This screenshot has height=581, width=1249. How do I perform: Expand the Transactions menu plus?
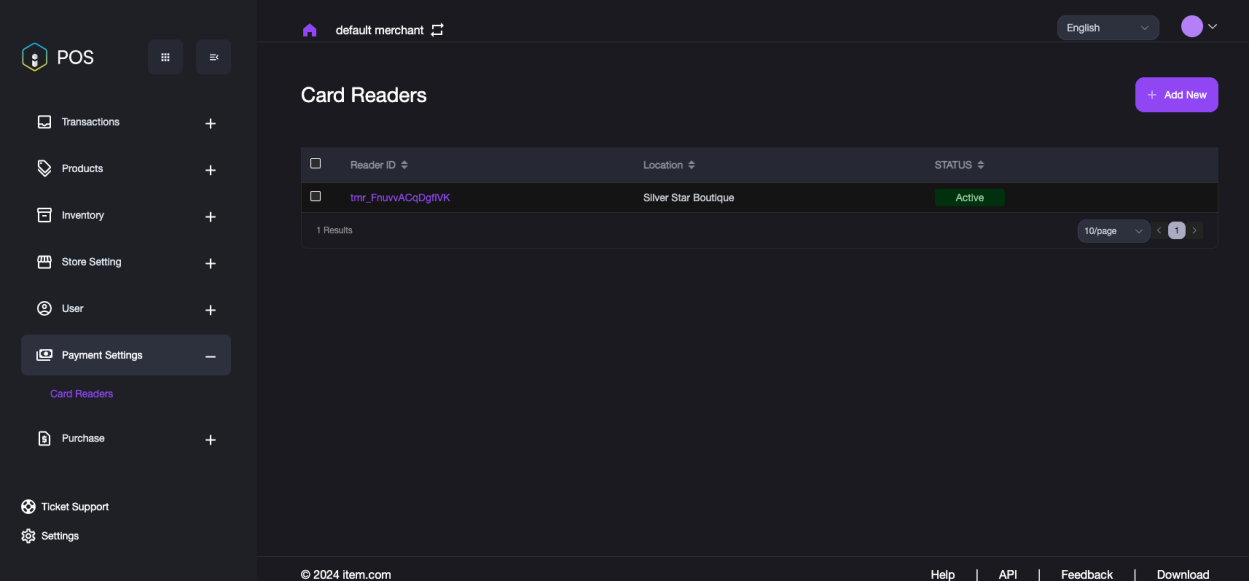tap(210, 123)
